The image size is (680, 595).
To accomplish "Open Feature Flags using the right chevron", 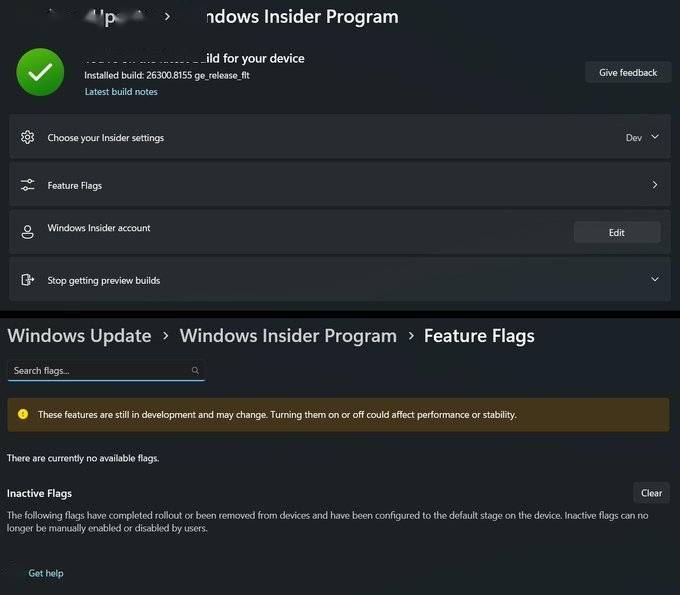I will [x=655, y=185].
